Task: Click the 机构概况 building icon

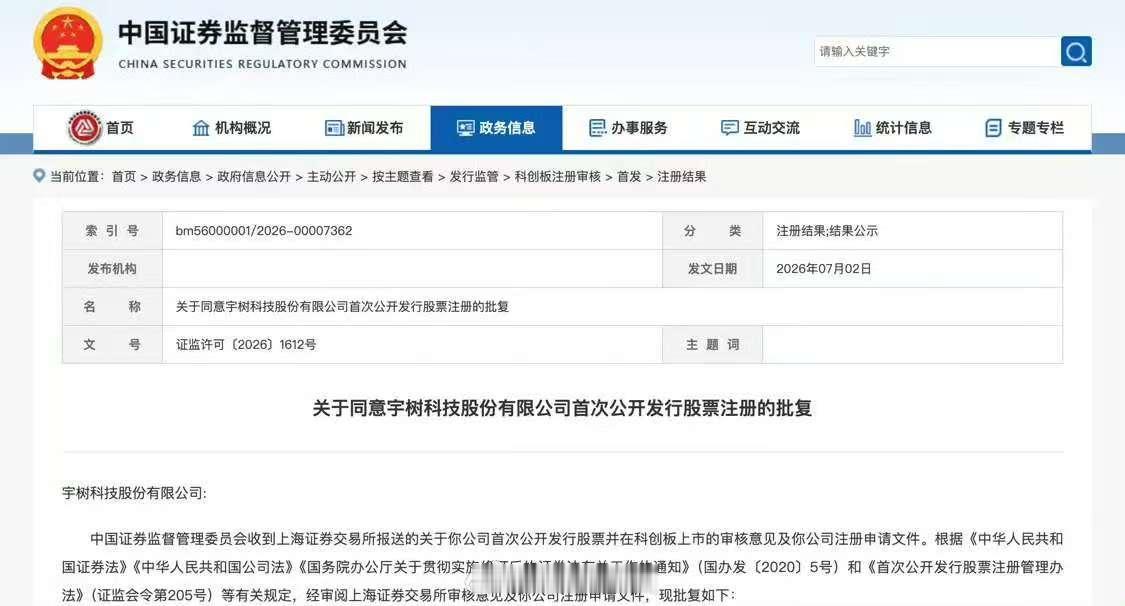Action: 201,128
